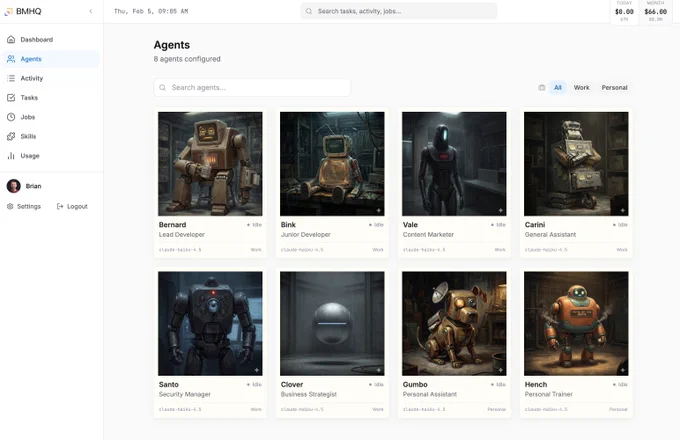Go to Activity in the sidebar
This screenshot has width=680, height=440.
50,78
